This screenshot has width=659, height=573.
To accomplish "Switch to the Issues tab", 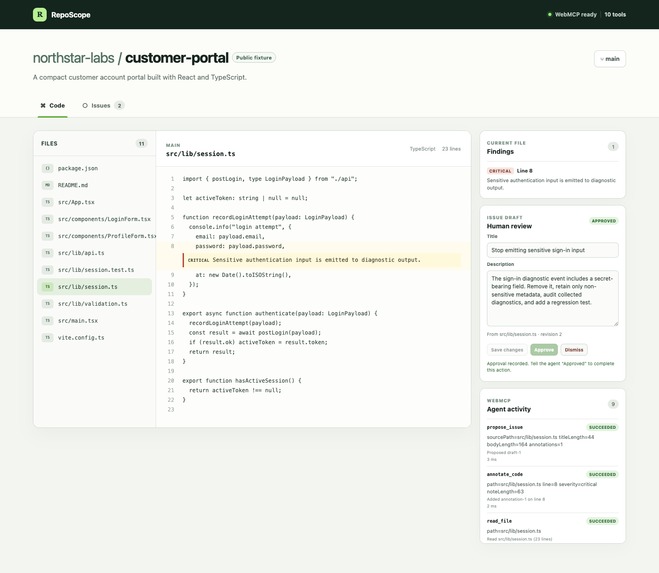I will [x=103, y=106].
